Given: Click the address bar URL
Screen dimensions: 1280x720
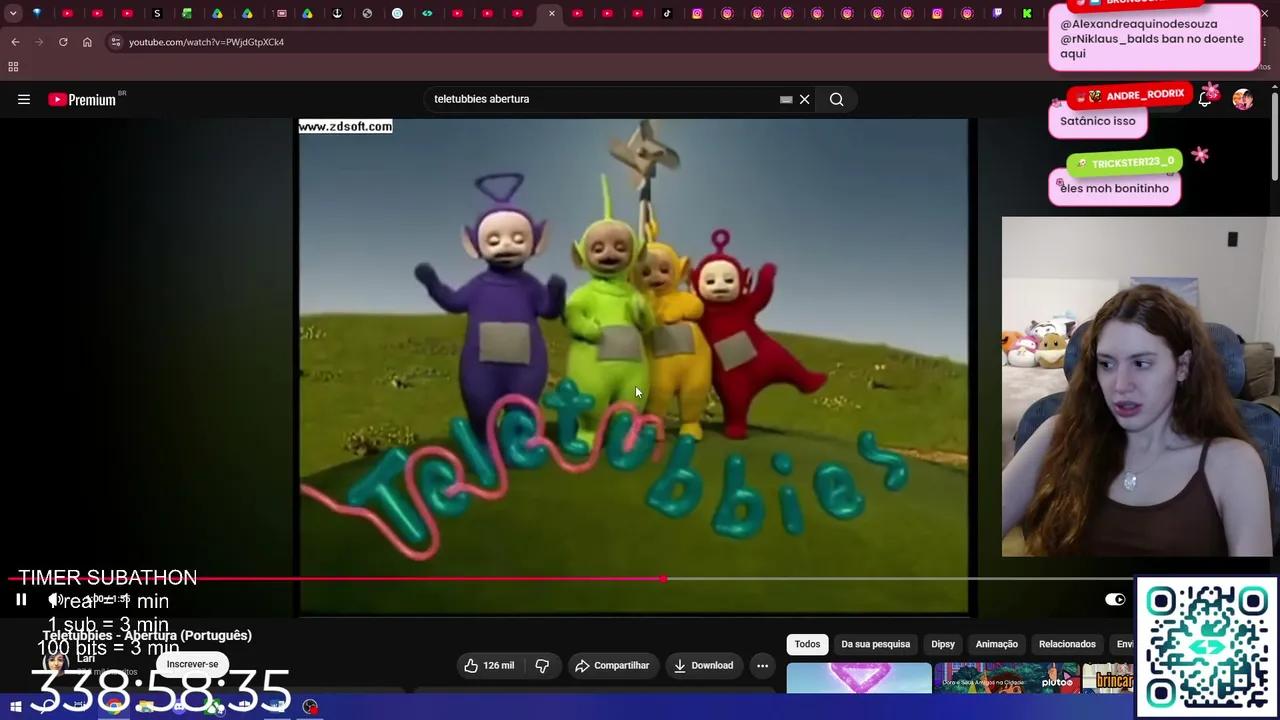Looking at the screenshot, I should click(x=206, y=42).
